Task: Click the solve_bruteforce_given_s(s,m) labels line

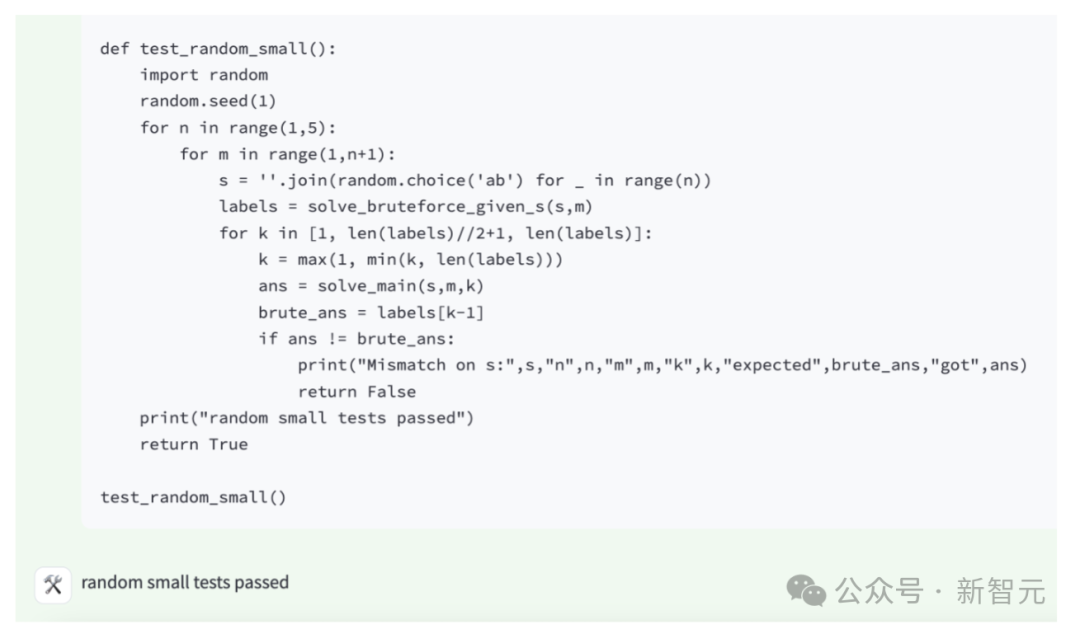Action: click(x=406, y=207)
